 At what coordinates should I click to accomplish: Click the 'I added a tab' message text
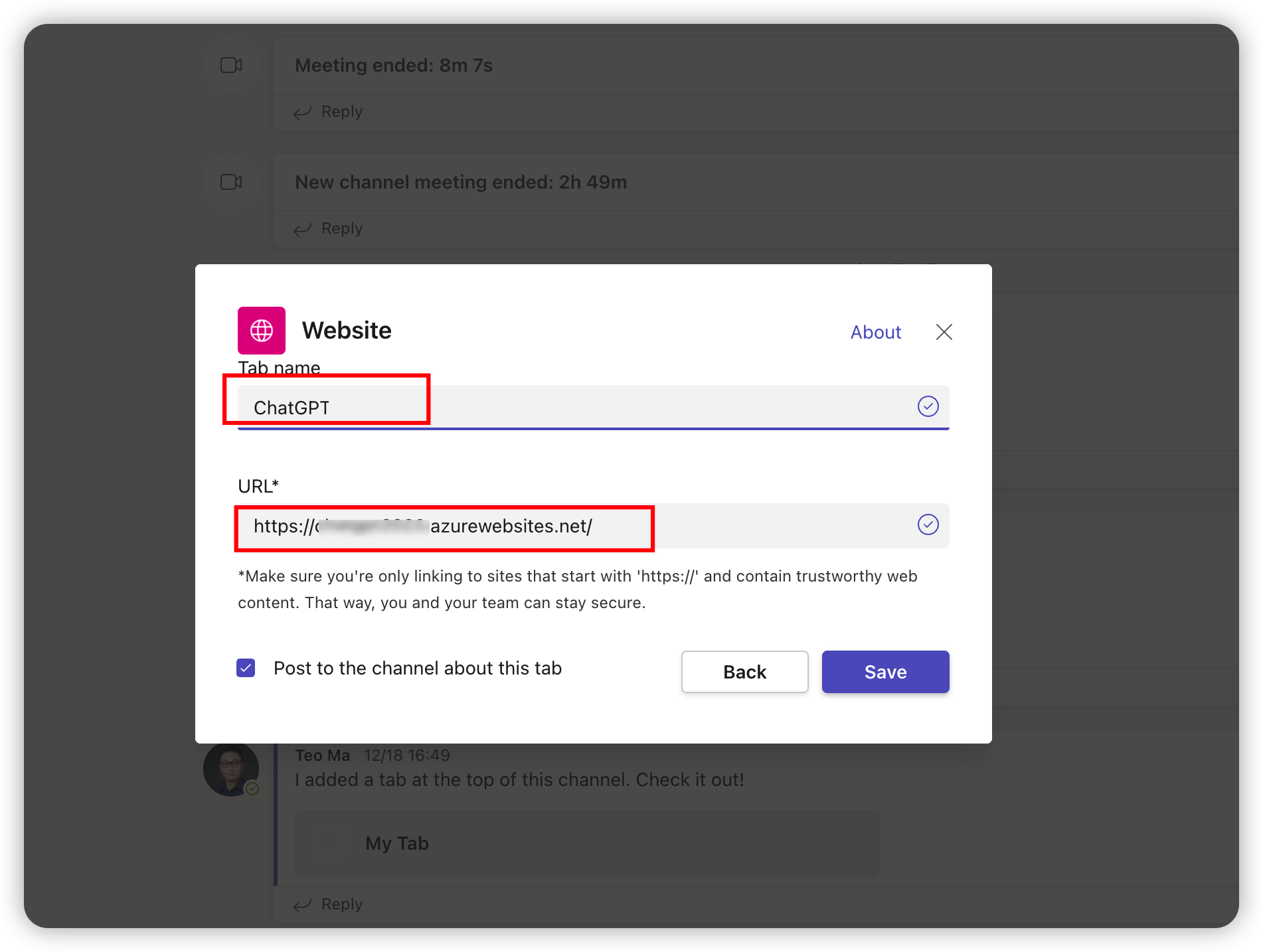pos(519,779)
